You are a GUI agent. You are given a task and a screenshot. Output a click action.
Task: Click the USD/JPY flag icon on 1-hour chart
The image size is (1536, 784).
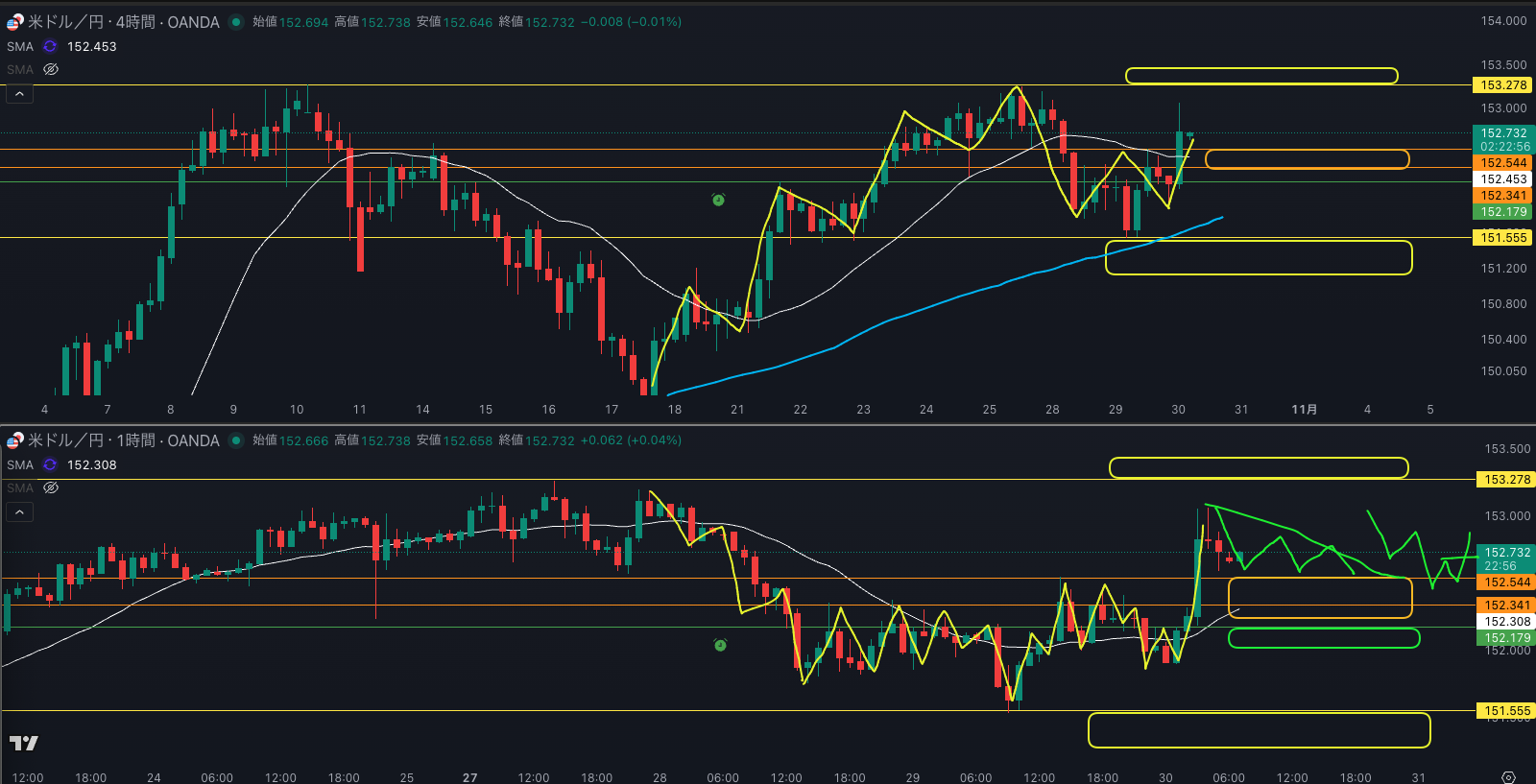(14, 440)
